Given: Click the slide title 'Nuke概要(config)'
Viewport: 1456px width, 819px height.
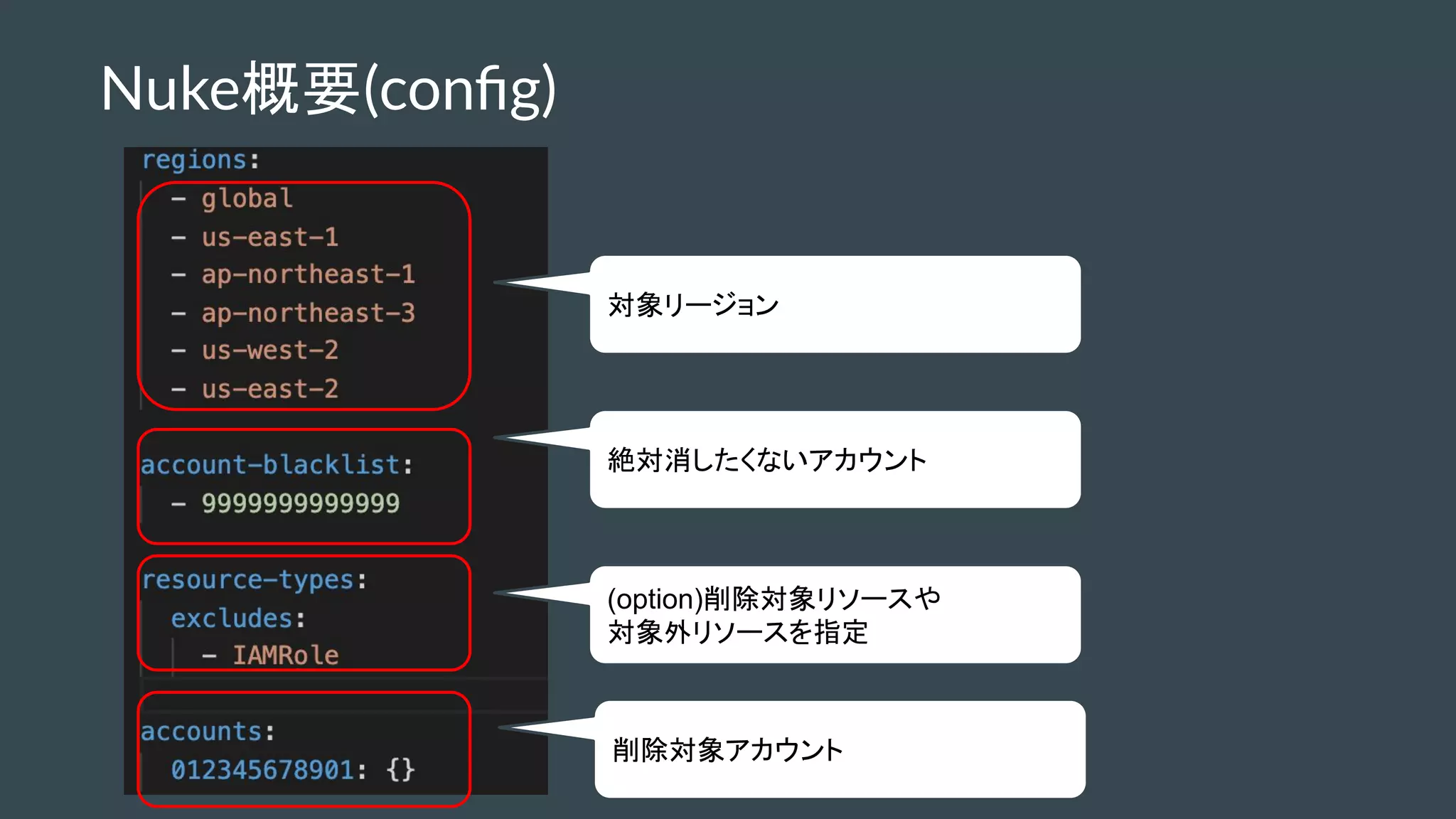Looking at the screenshot, I should 328,90.
